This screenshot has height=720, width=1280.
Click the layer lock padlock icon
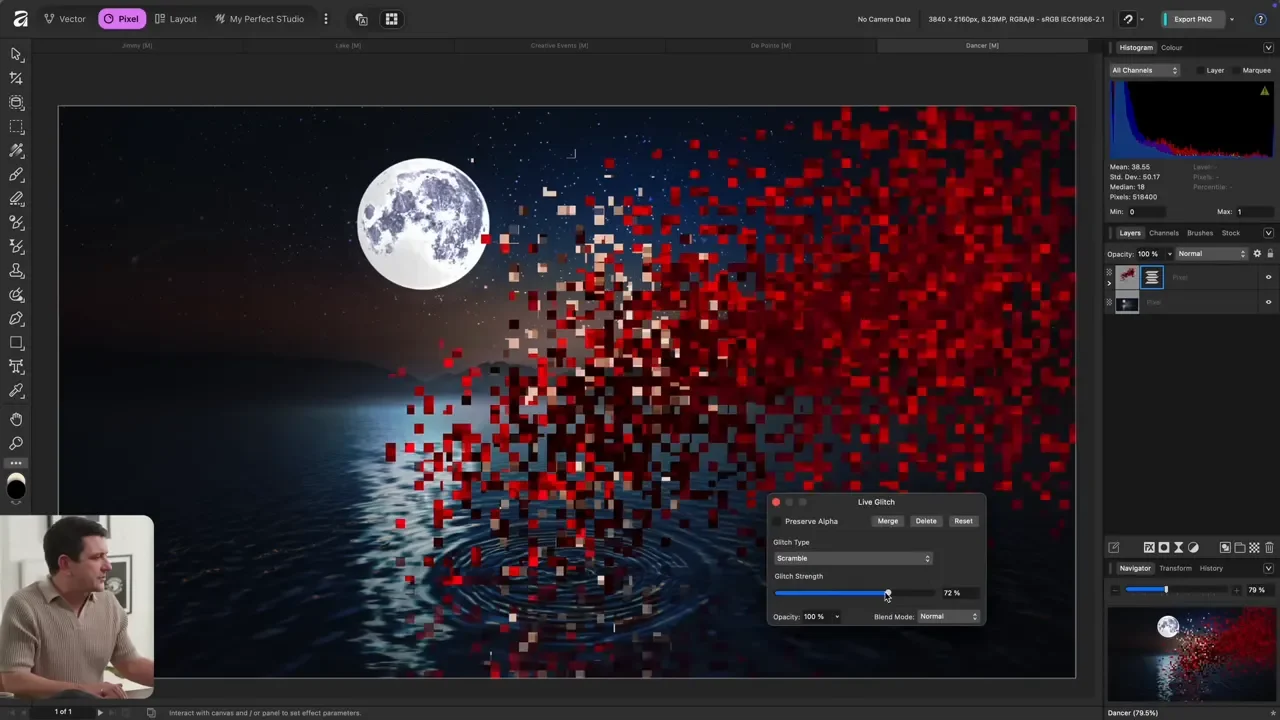point(1270,254)
